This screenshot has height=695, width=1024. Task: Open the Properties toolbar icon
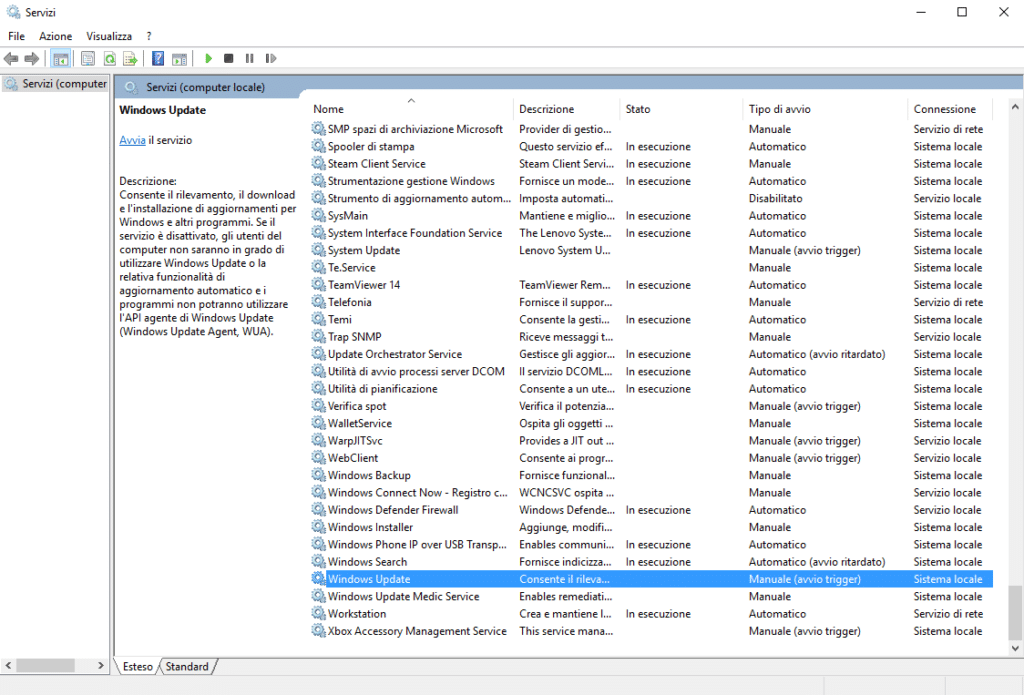coord(88,59)
